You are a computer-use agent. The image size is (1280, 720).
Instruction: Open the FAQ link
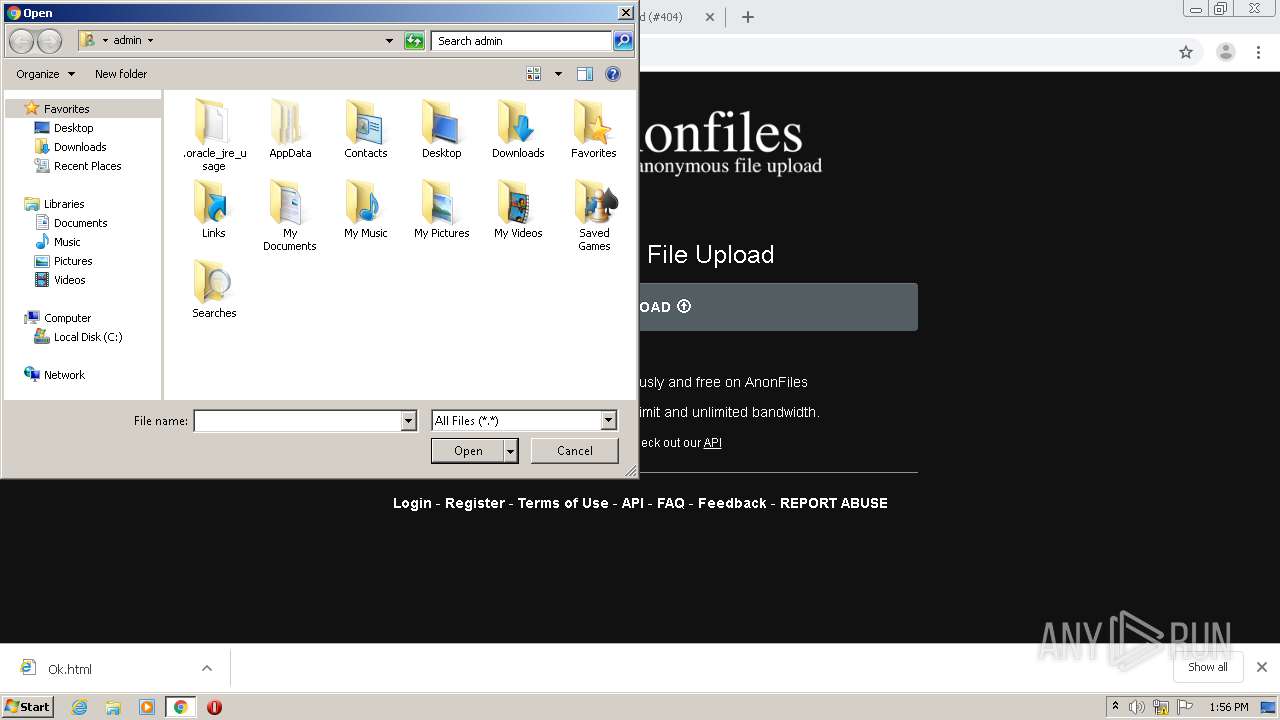[671, 503]
